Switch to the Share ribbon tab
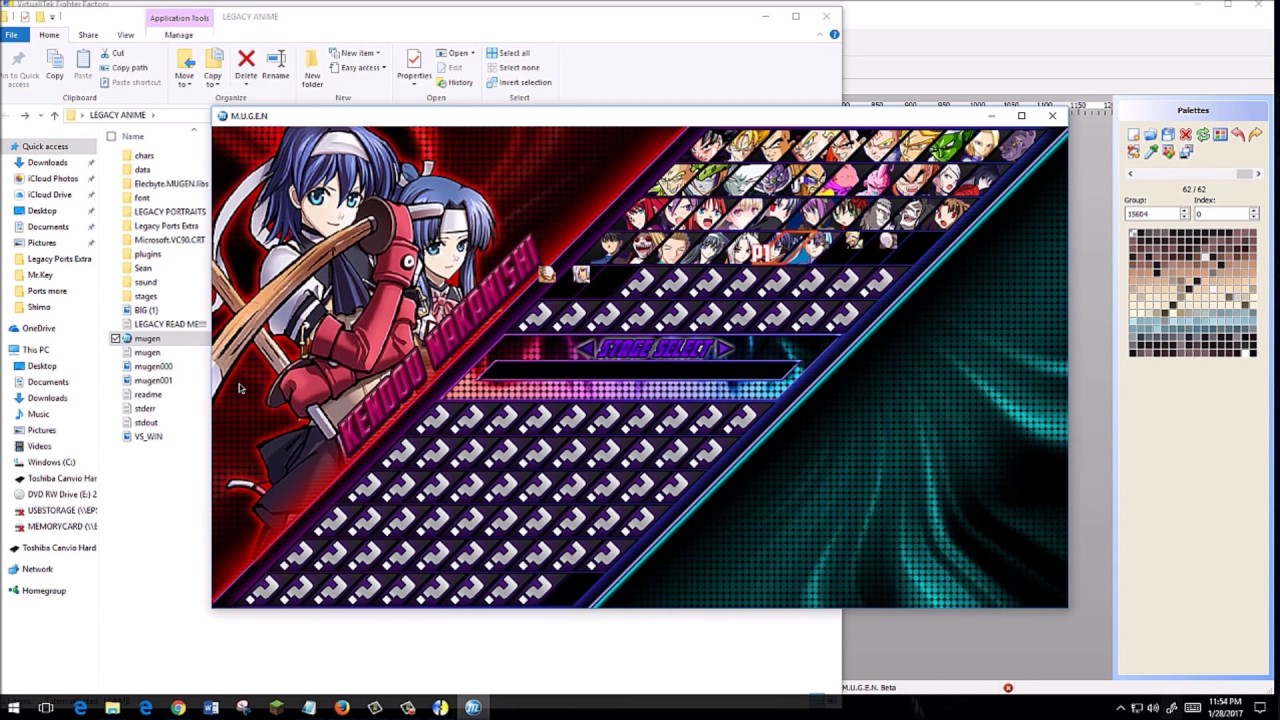Screen dimensions: 1280x720 (x=88, y=35)
